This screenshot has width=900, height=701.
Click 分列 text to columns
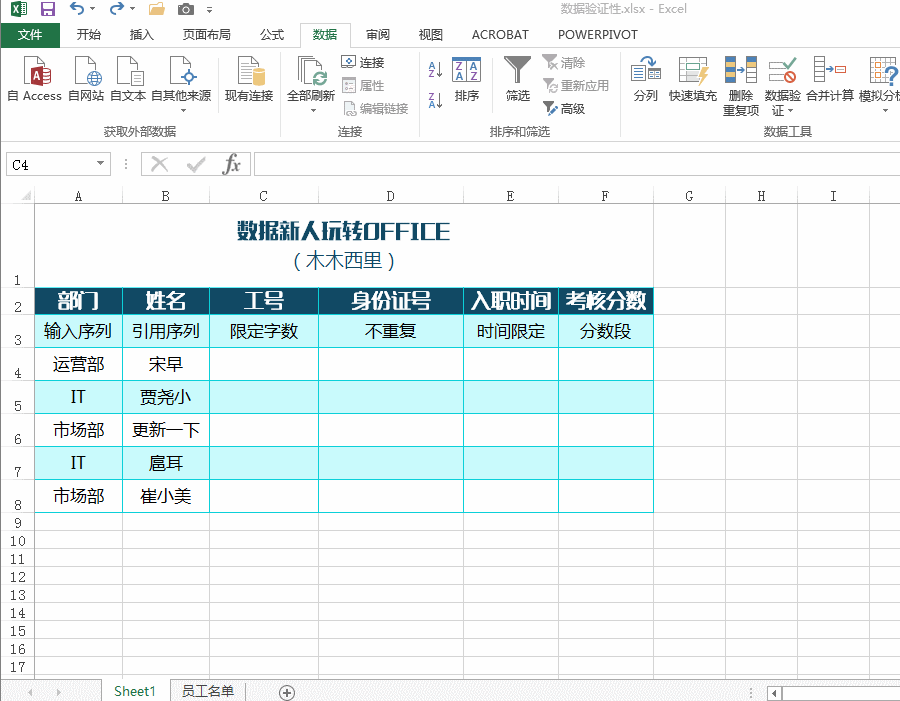pos(646,79)
